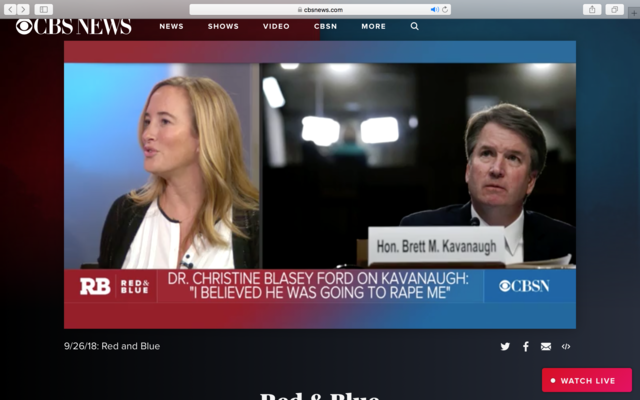Image resolution: width=640 pixels, height=400 pixels.
Task: Open the Shows menu
Action: click(x=223, y=26)
